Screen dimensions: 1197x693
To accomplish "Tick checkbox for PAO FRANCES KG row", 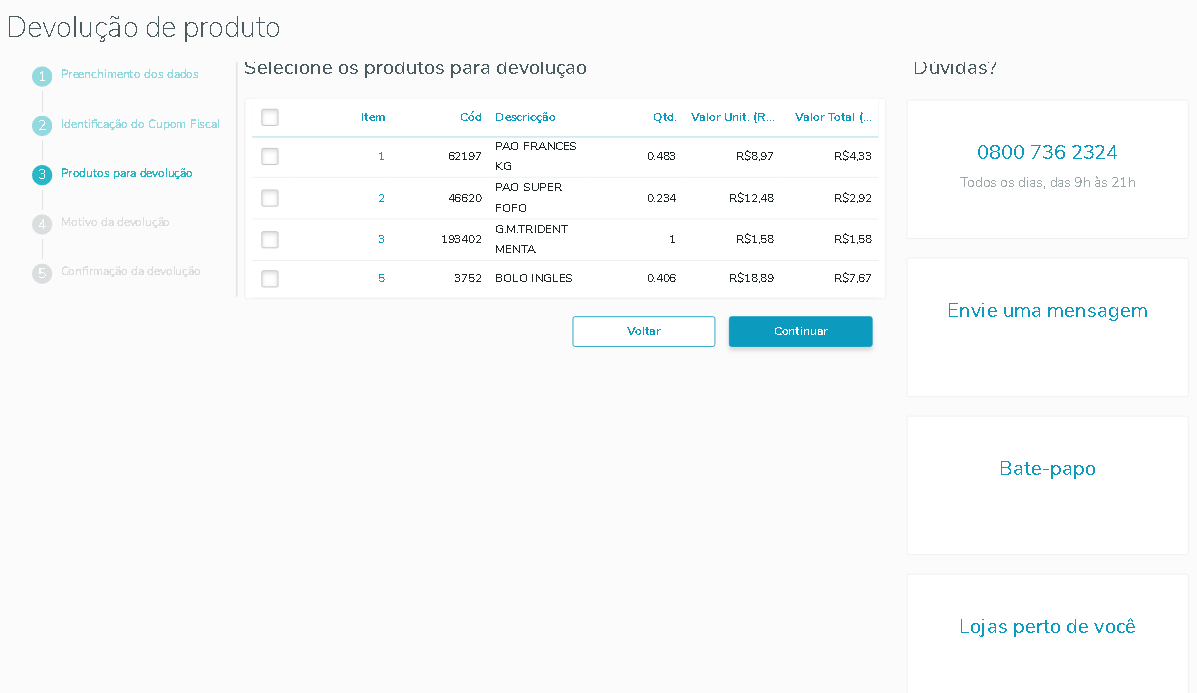I will tap(269, 156).
